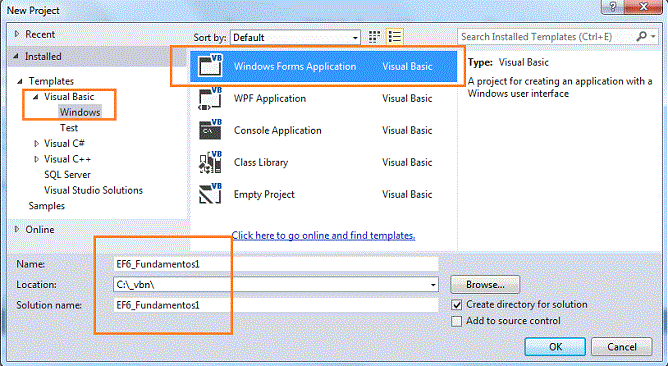Open search options dropdown arrow
The height and width of the screenshot is (366, 668).
653,37
